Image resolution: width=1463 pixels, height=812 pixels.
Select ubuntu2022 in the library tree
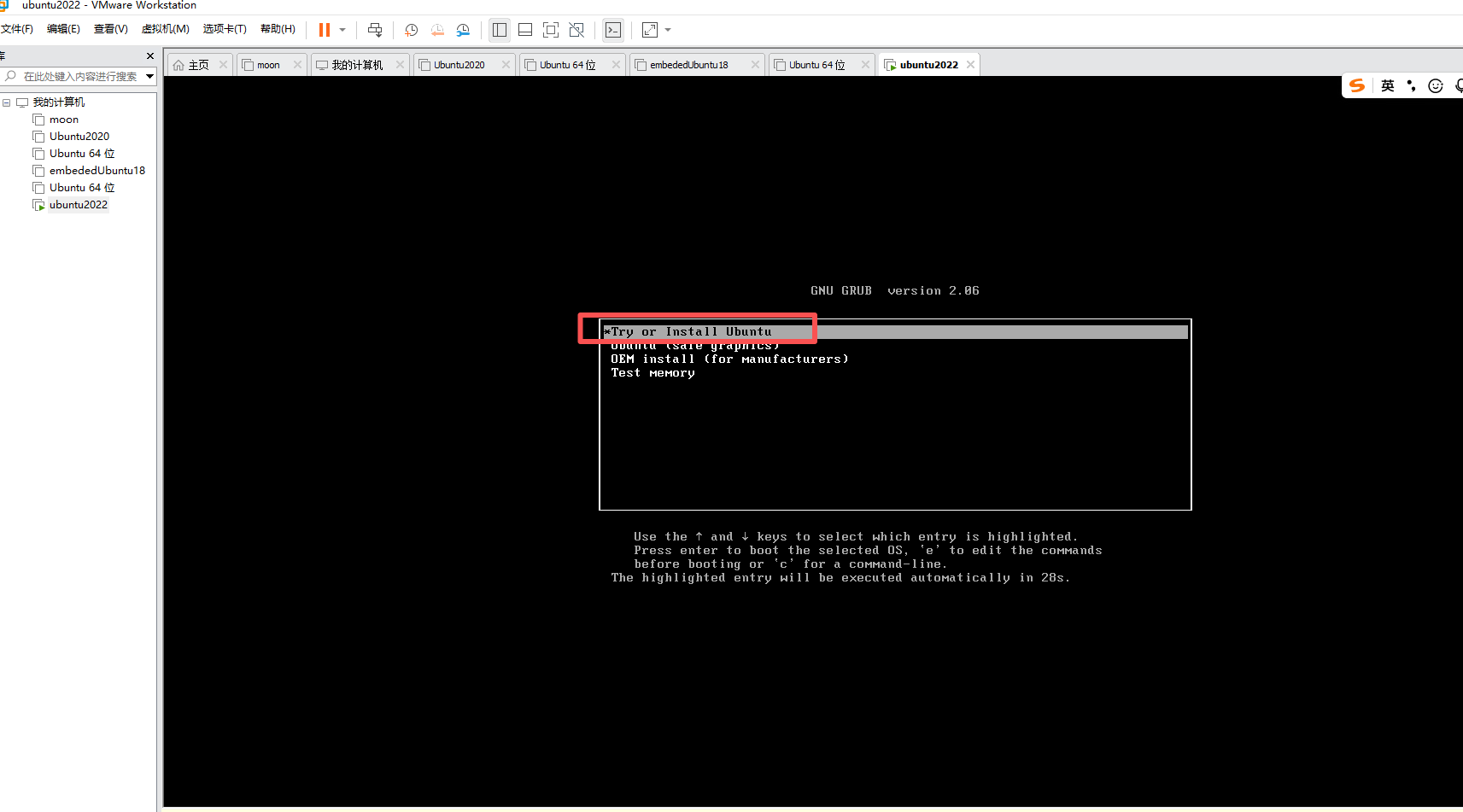click(x=79, y=205)
